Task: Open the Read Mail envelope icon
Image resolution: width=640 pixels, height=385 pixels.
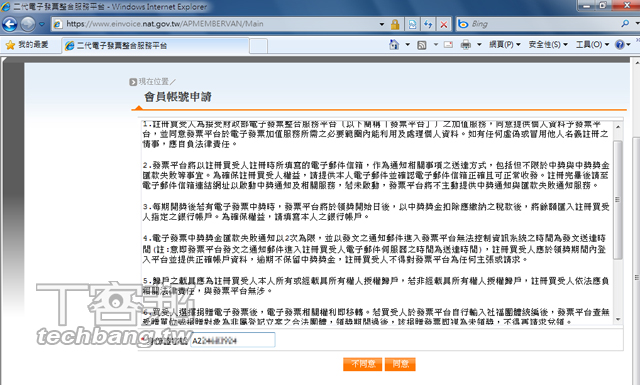Action: (x=448, y=45)
